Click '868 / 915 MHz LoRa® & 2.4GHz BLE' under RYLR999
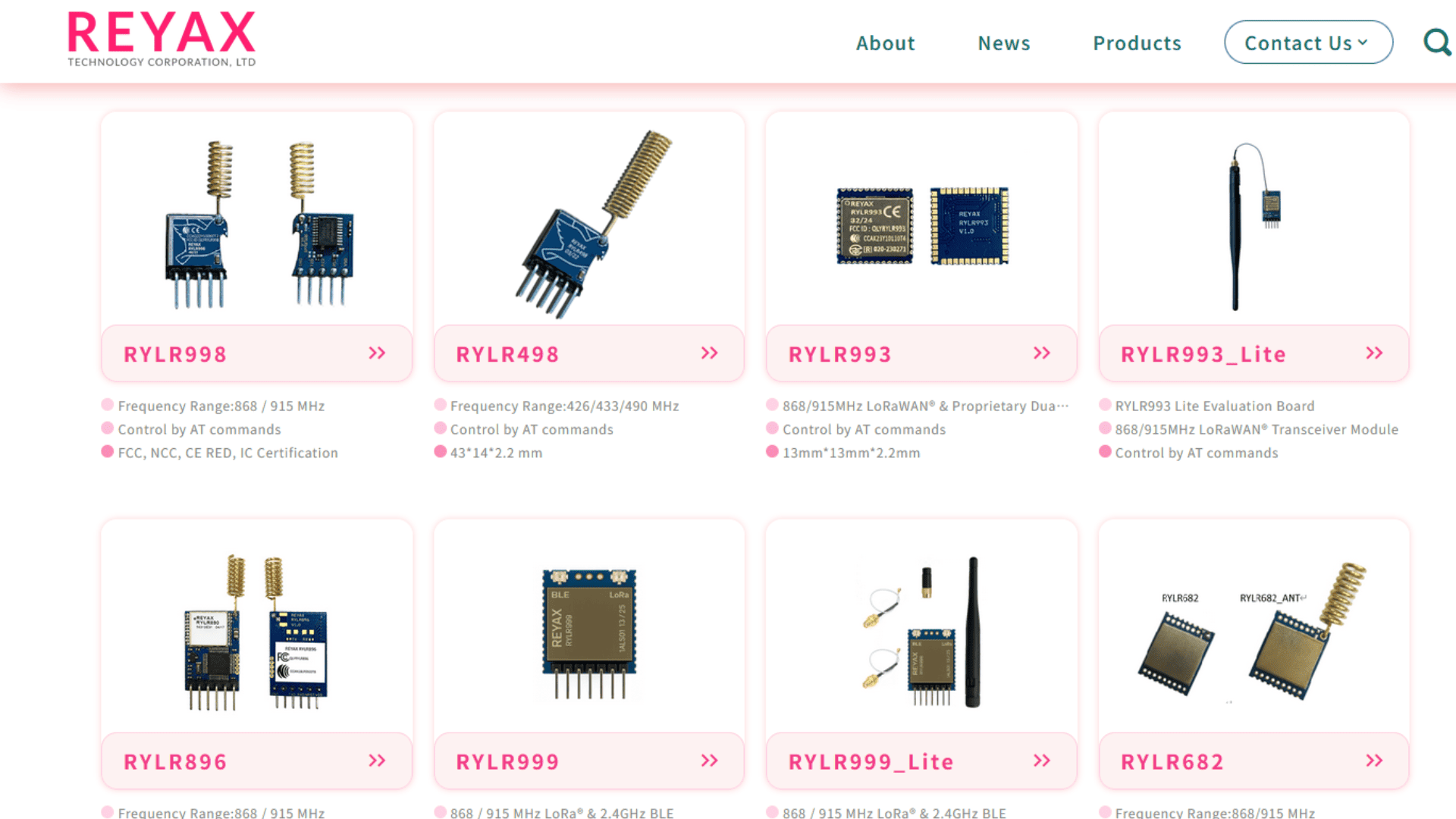1456x819 pixels. click(x=561, y=812)
